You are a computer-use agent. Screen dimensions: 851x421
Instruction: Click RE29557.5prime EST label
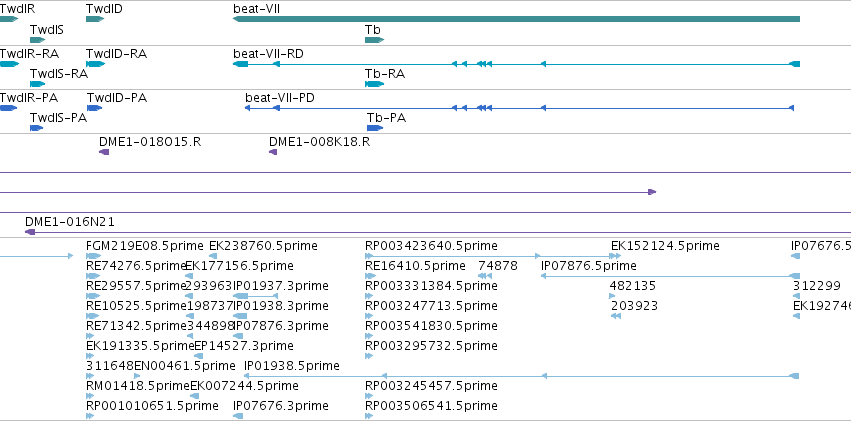(136, 286)
